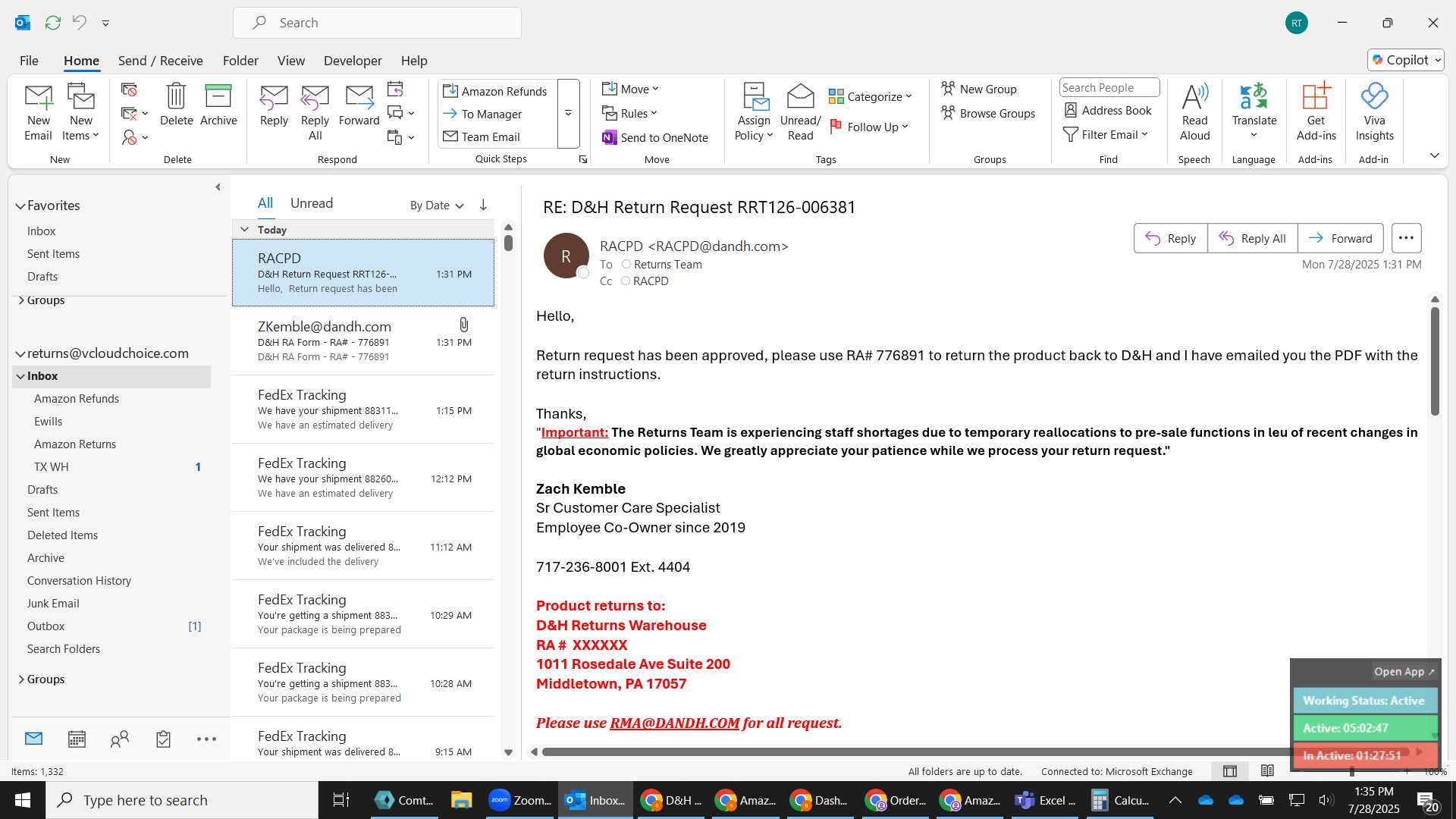Run the Amazon Refunds quick step
Screen dimensions: 1456x819
pyautogui.click(x=495, y=91)
